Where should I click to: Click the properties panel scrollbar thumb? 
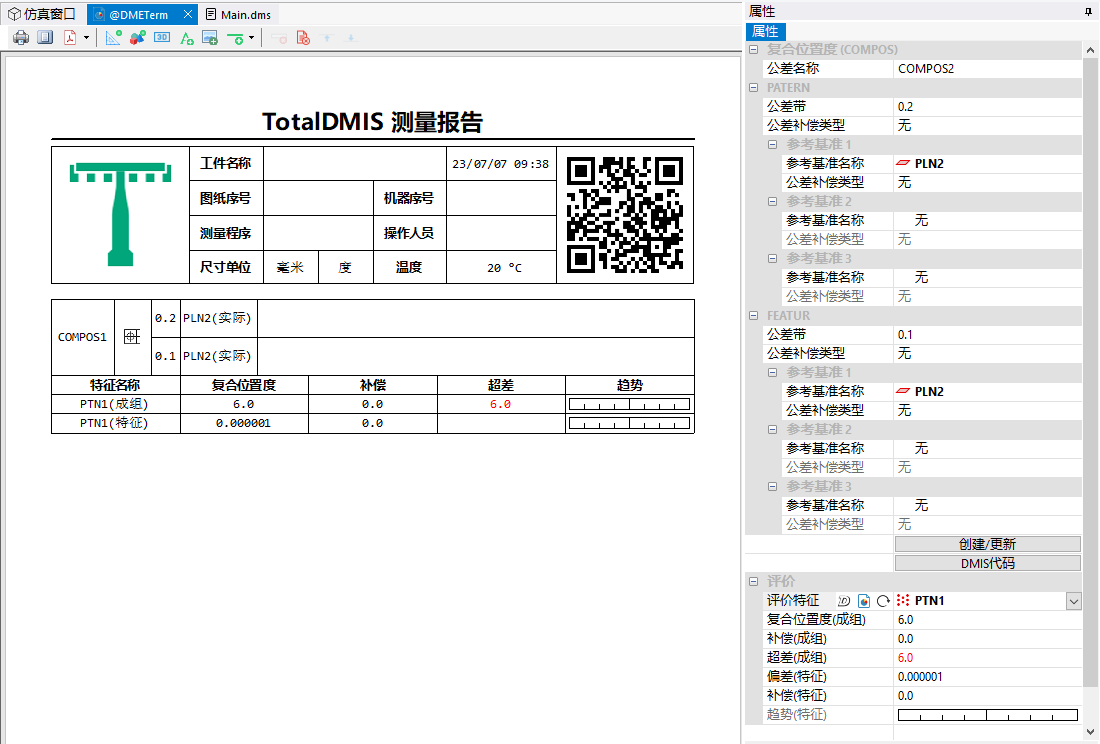1090,372
